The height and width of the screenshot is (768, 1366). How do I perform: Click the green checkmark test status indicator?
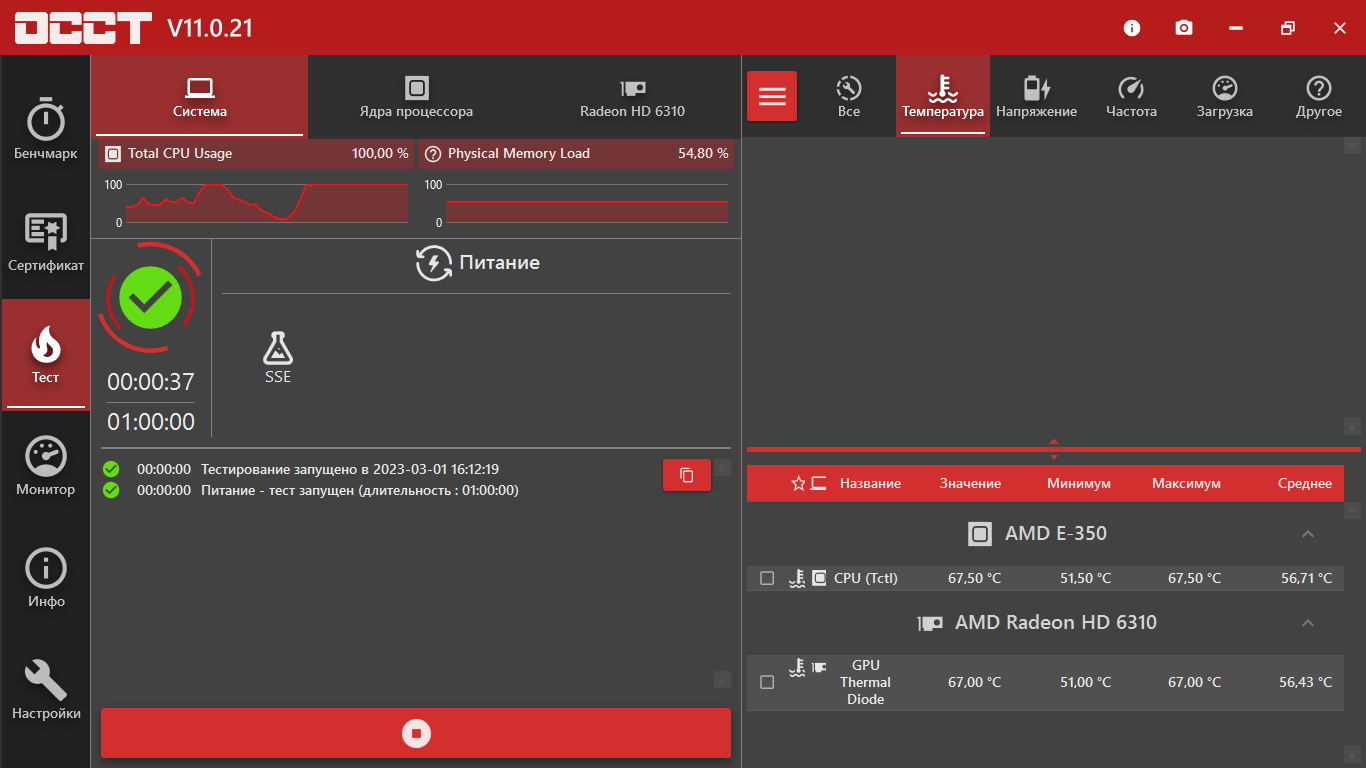point(150,297)
